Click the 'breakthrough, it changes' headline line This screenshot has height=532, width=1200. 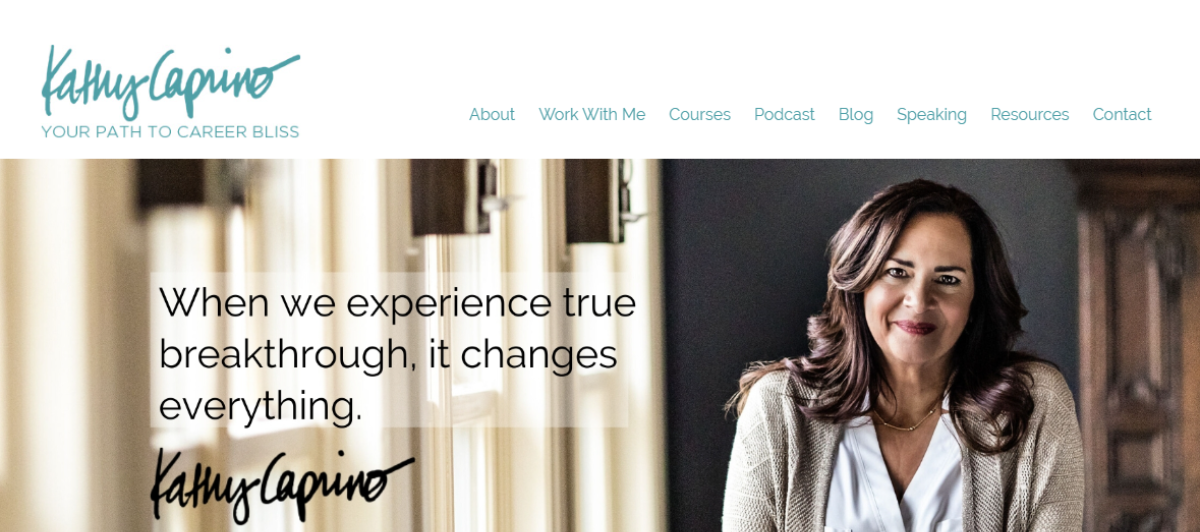tap(388, 354)
